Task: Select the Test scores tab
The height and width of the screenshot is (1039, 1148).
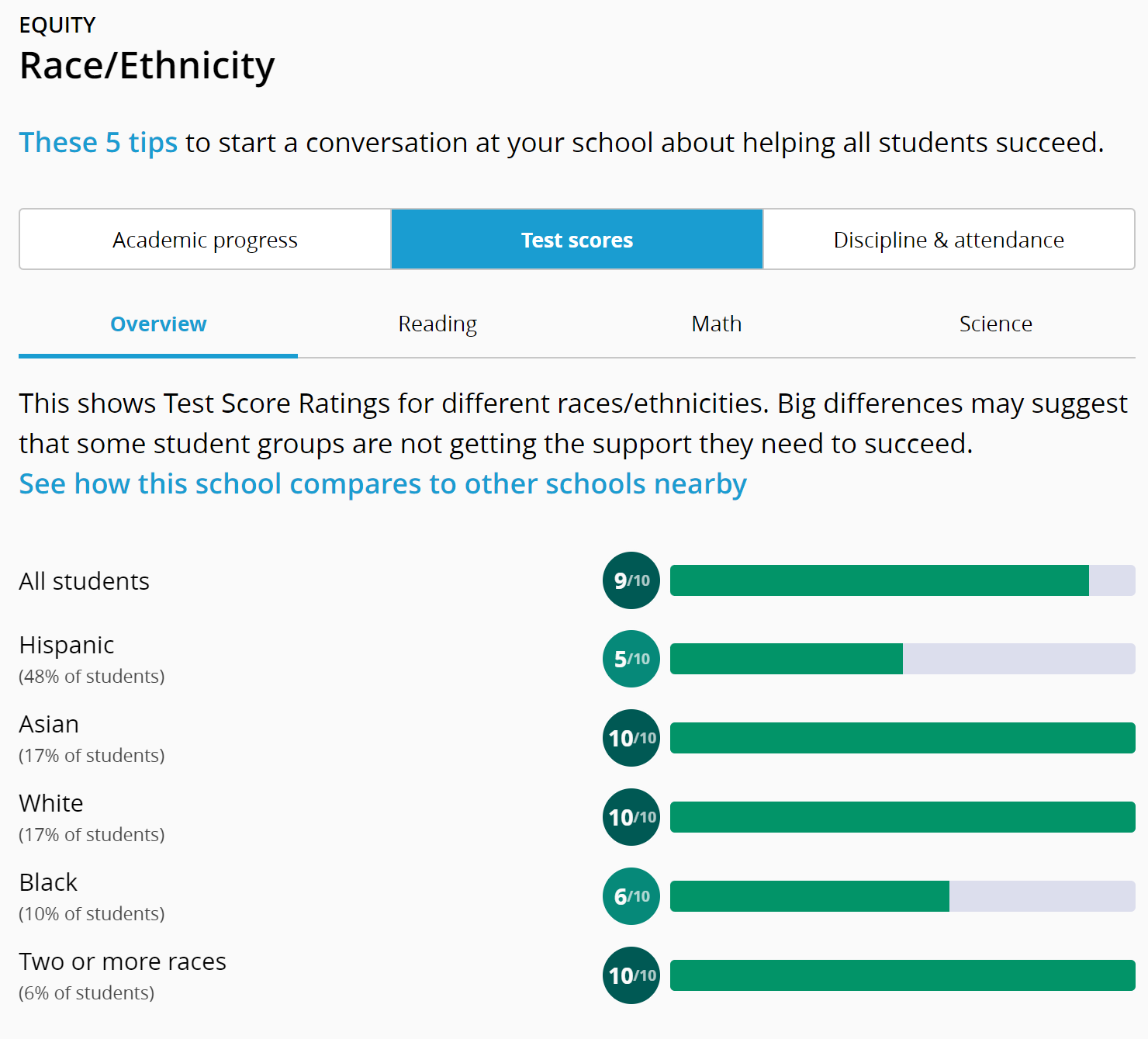Action: [576, 240]
